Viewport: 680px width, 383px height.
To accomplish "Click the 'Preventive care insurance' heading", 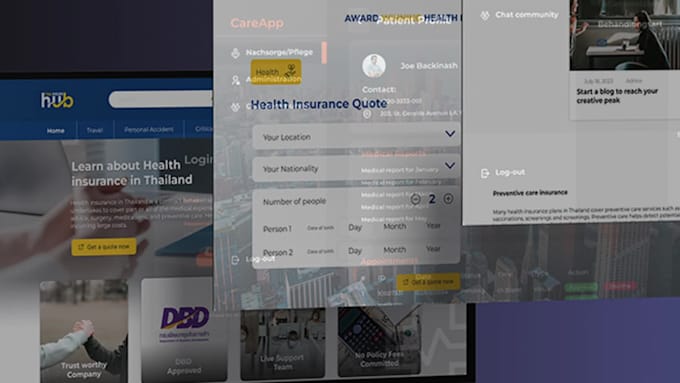I will tap(530, 193).
